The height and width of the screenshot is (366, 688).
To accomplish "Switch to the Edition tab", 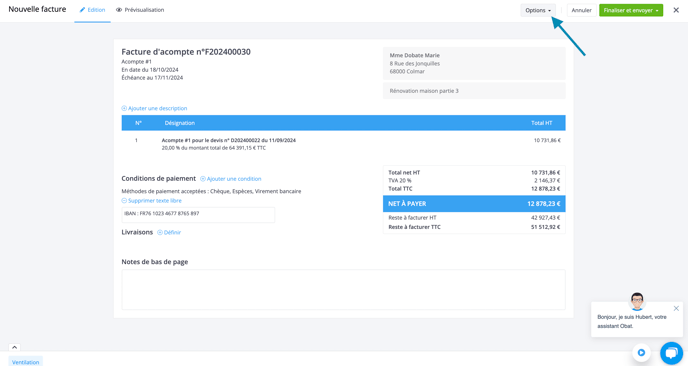I will tap(92, 10).
